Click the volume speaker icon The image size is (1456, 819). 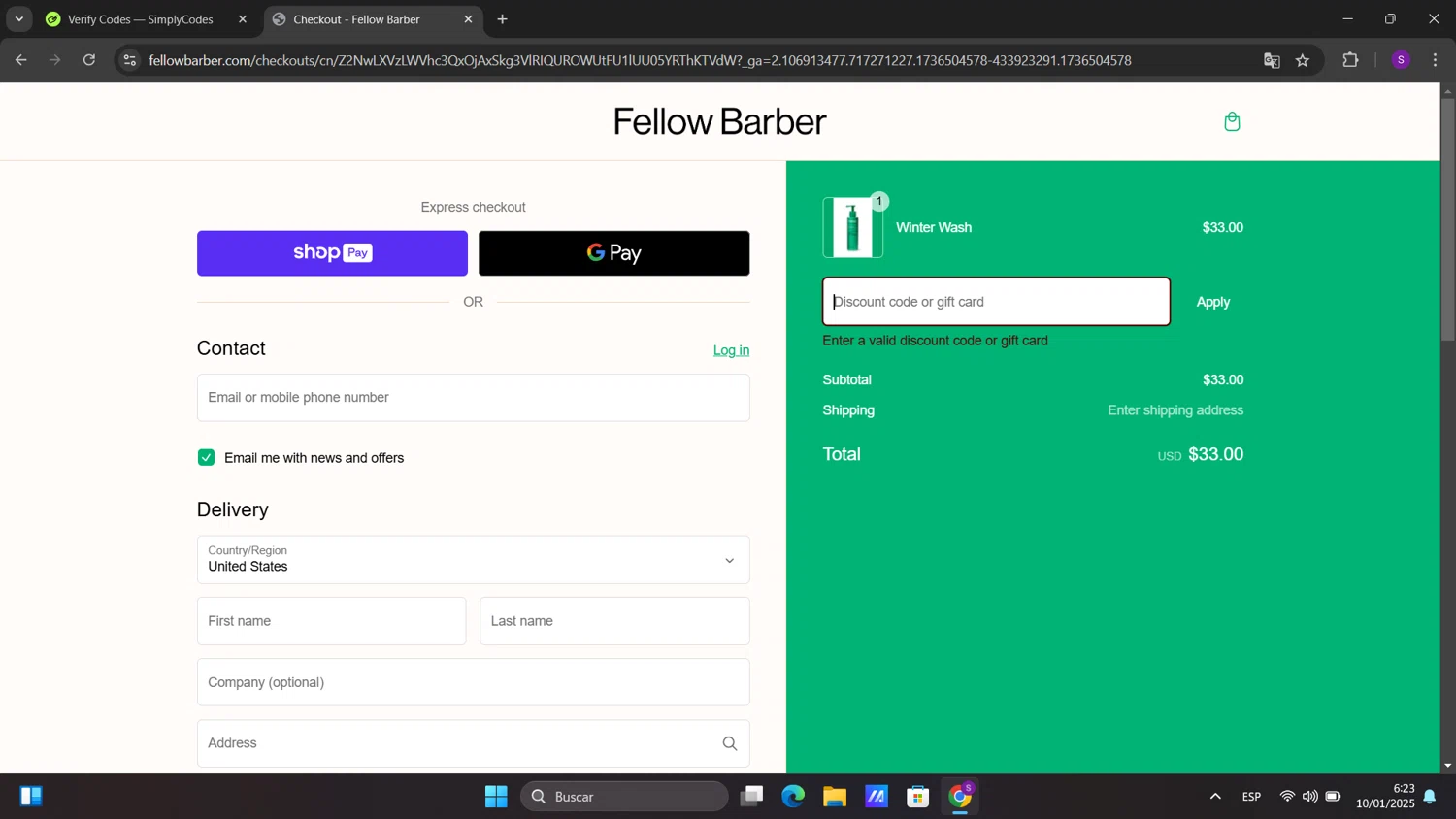(x=1310, y=797)
